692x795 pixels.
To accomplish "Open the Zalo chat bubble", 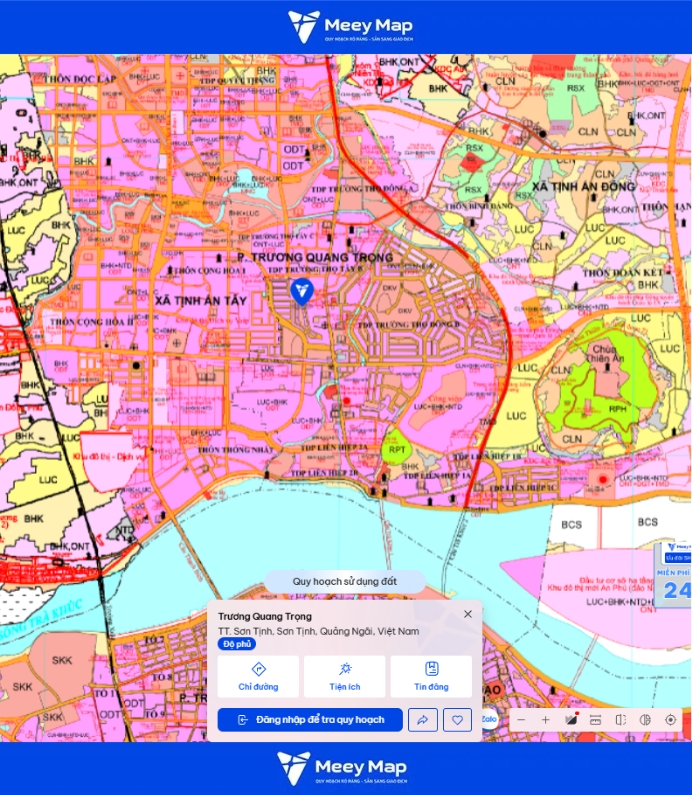I will [489, 719].
